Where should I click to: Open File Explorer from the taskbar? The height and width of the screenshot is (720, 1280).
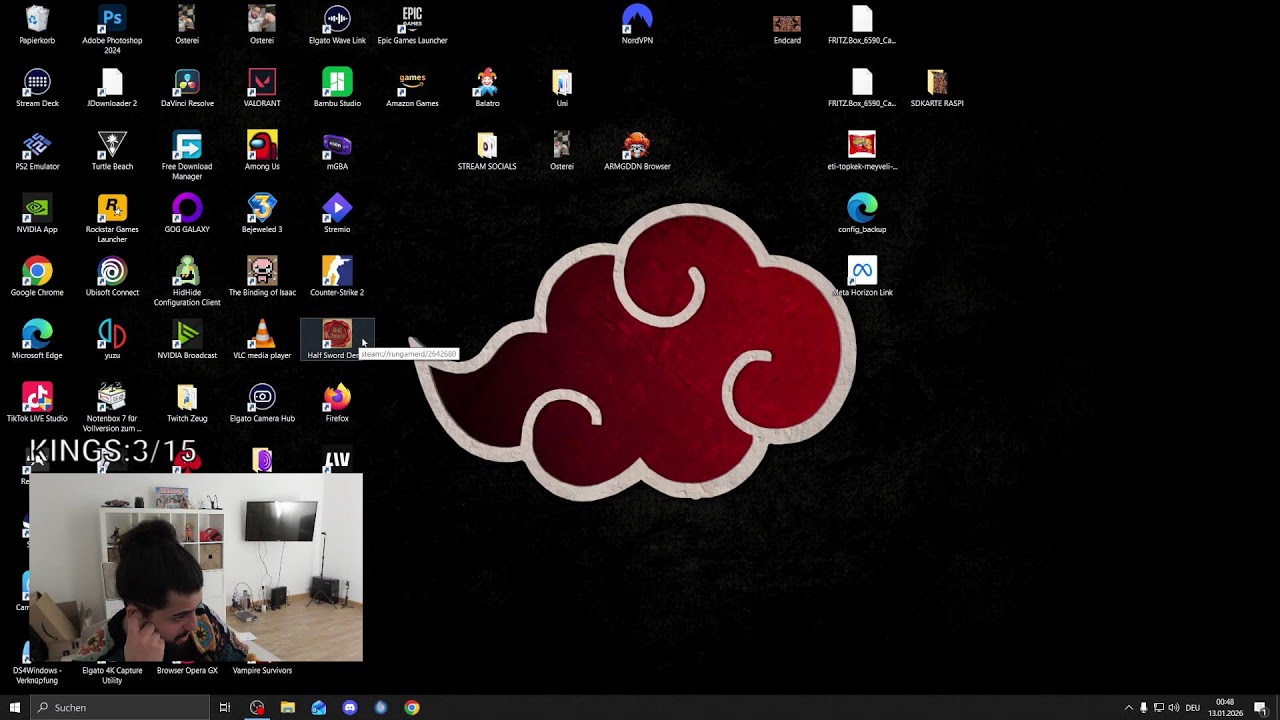(288, 707)
